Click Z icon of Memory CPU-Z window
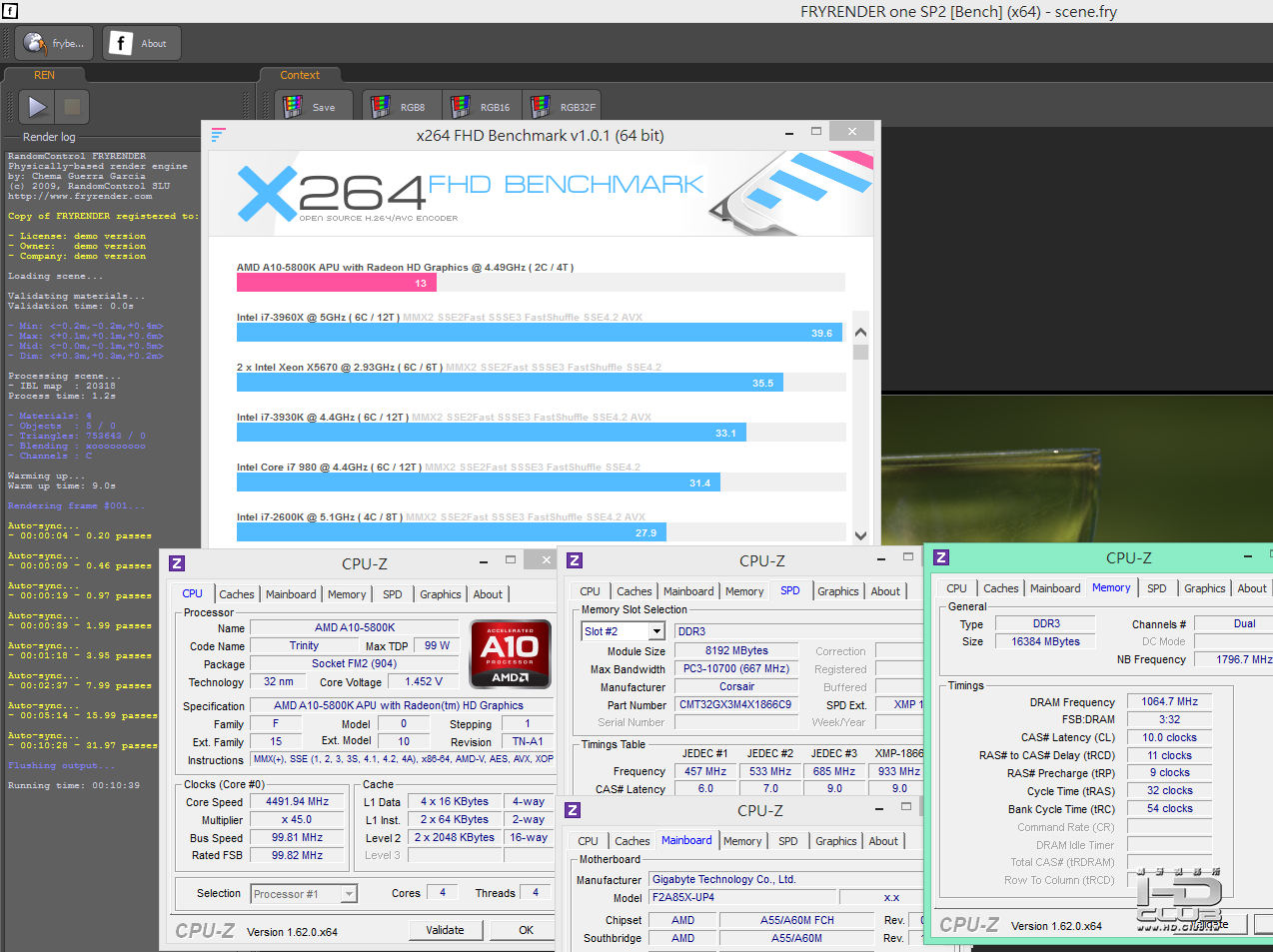The image size is (1273, 952). pyautogui.click(x=941, y=557)
